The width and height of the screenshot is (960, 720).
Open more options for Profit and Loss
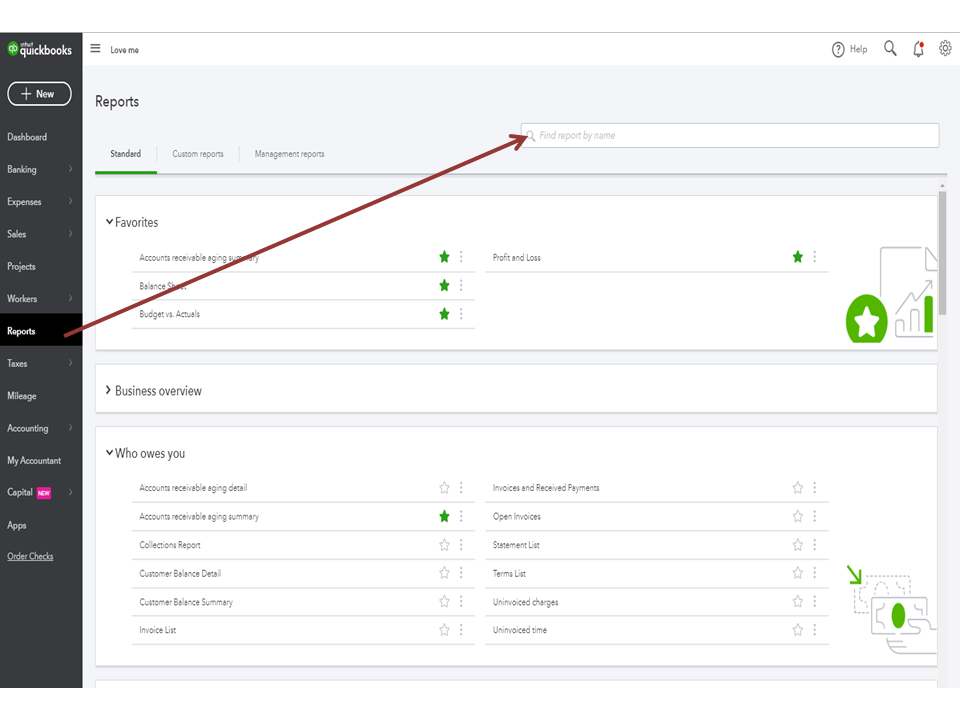click(x=814, y=257)
